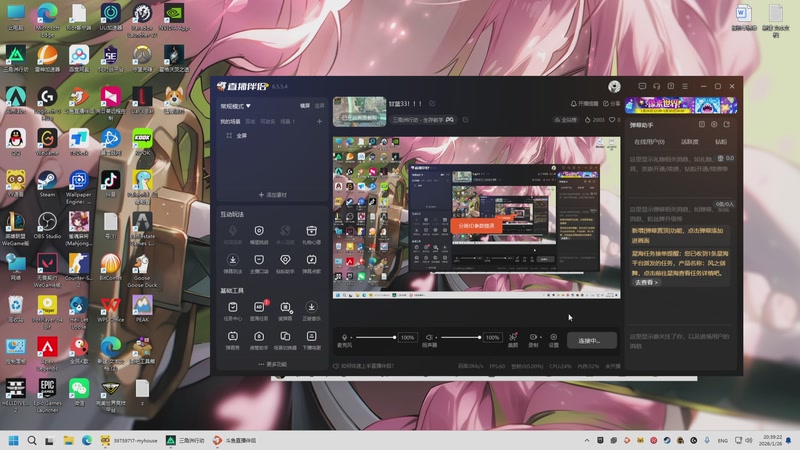Click the 连接中... stream button
Image resolution: width=800 pixels, height=450 pixels.
point(590,340)
